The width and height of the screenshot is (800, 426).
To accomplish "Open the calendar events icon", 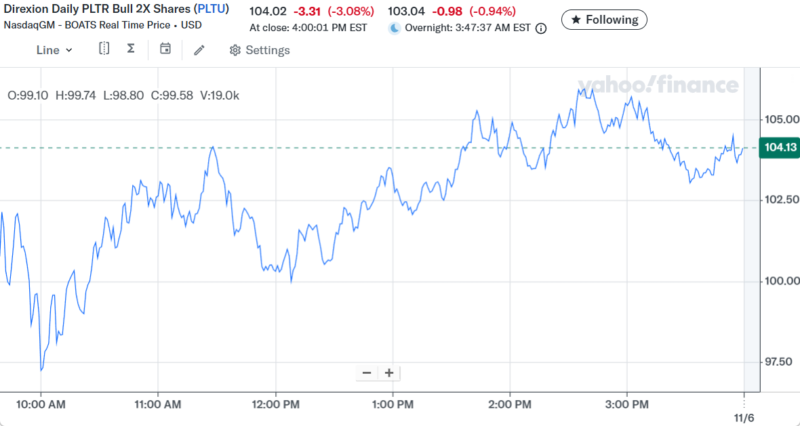I will [x=165, y=49].
